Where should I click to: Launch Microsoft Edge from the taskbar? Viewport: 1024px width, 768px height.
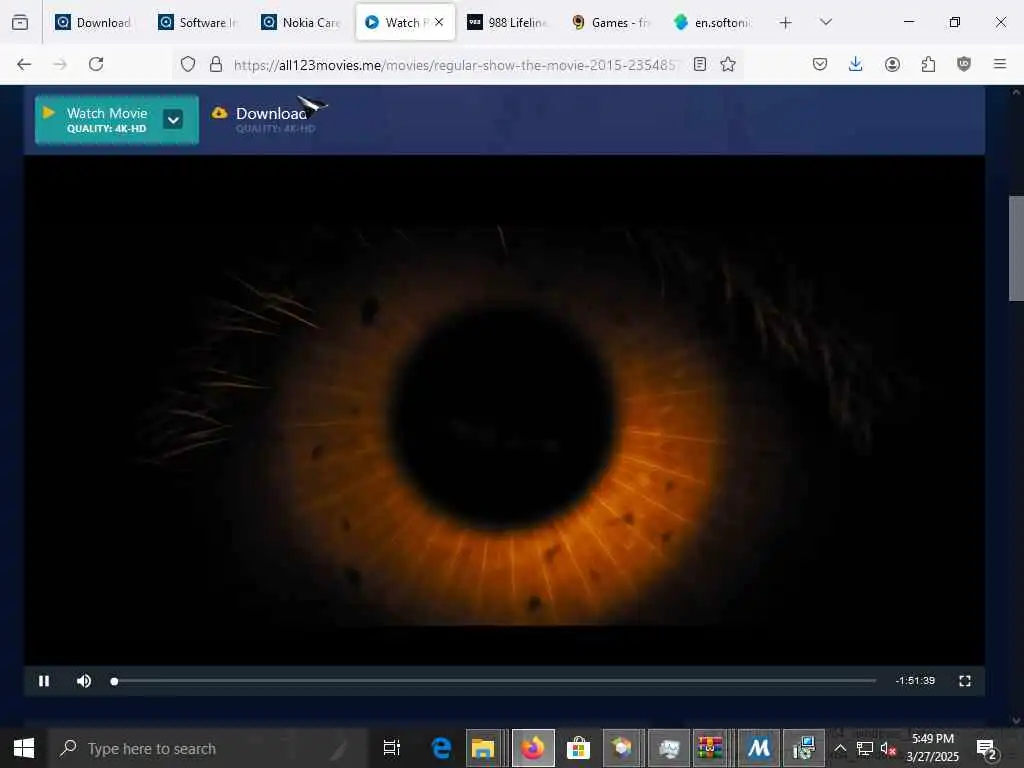pyautogui.click(x=441, y=748)
